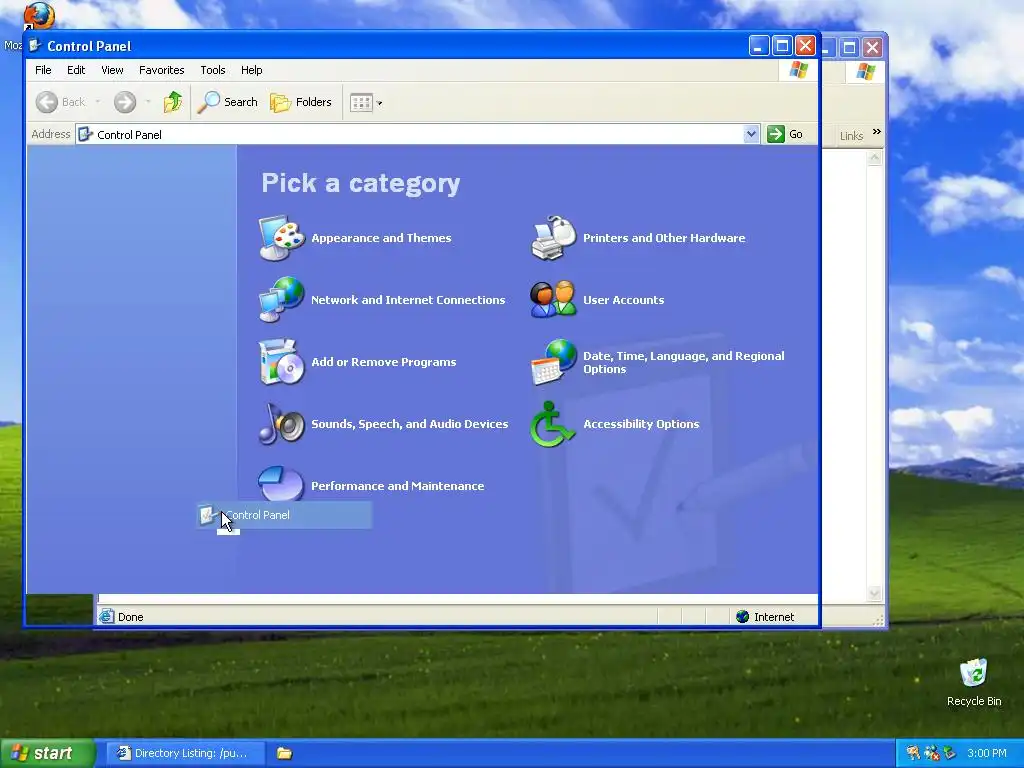The image size is (1024, 768).
Task: Click the Go button
Action: pos(786,134)
